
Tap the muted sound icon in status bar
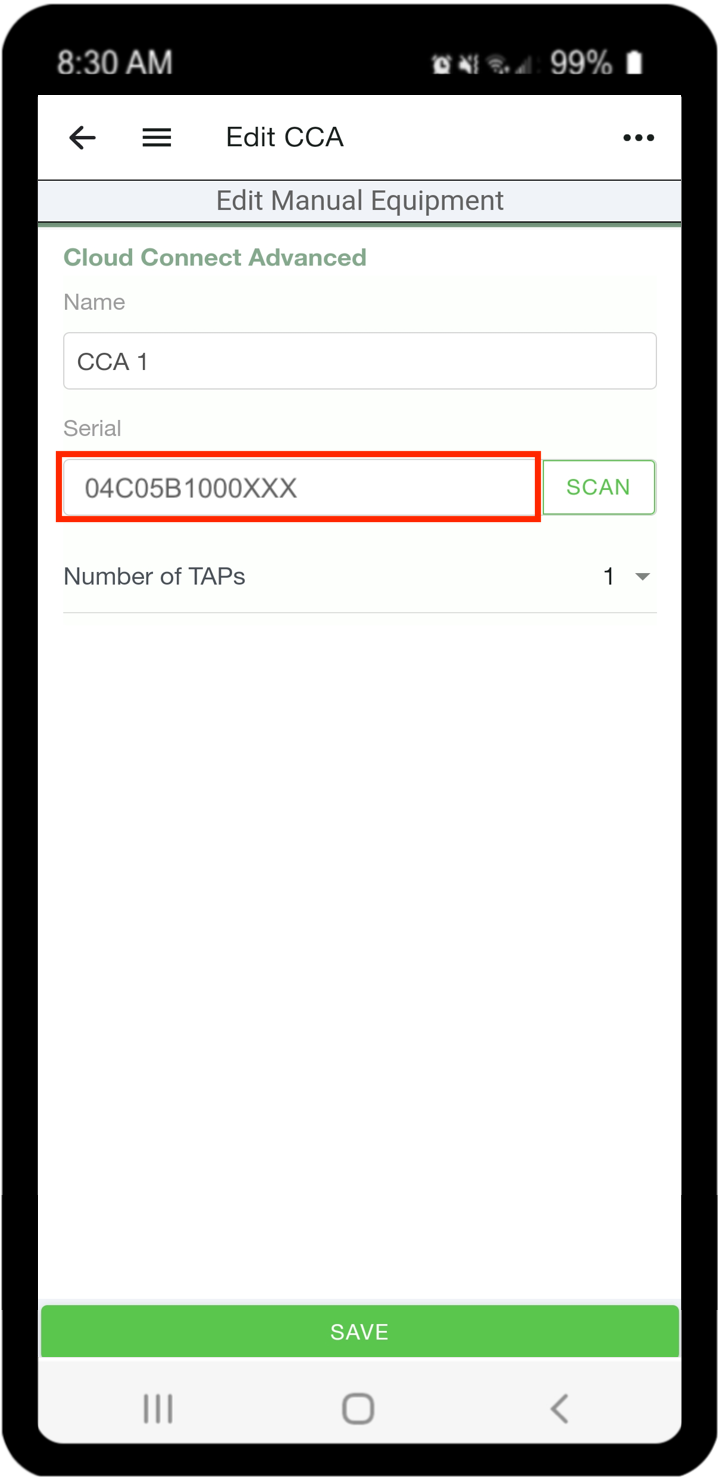(467, 64)
